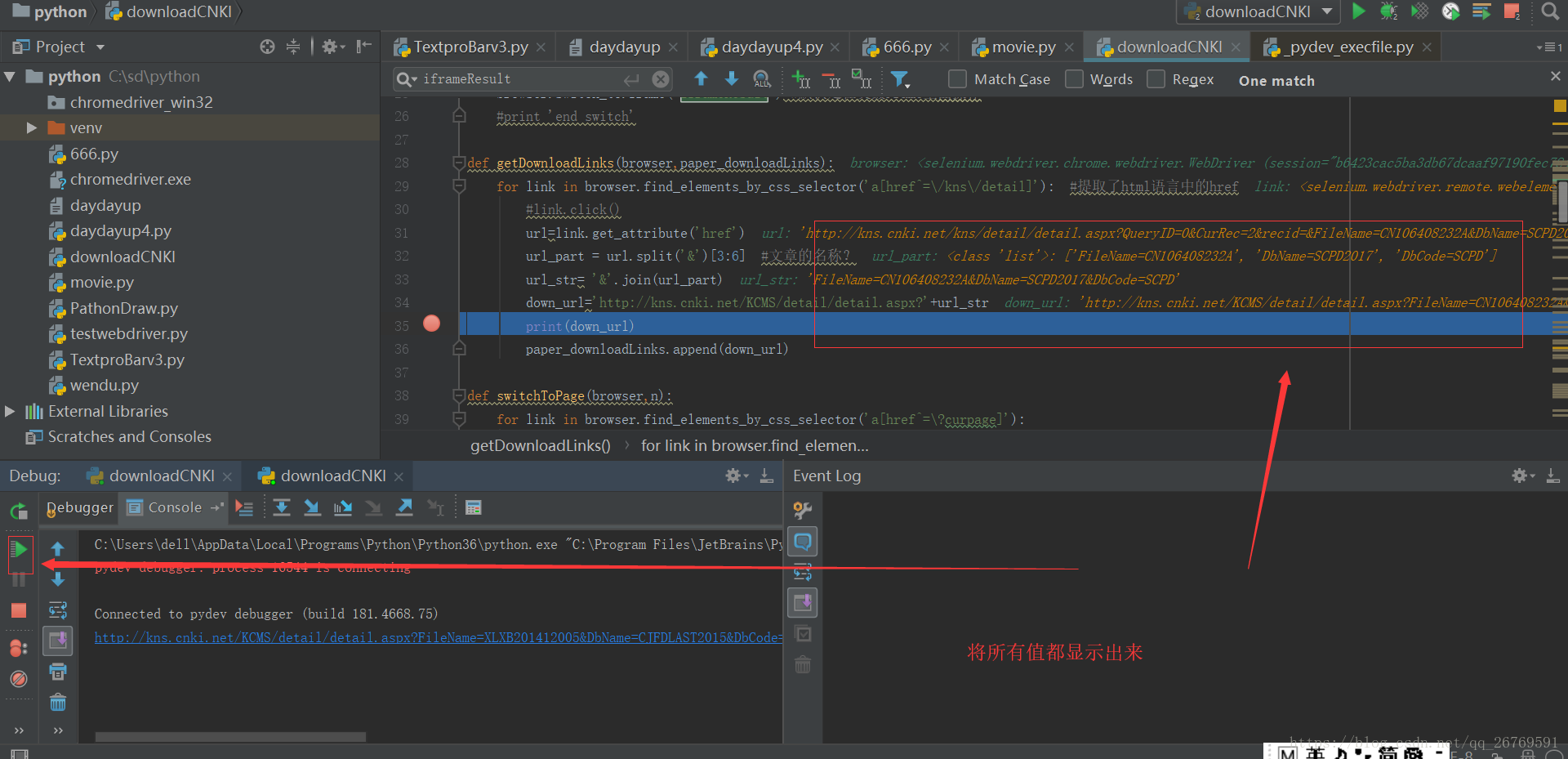
Task: Go to previous search occurrence arrow
Action: click(701, 78)
